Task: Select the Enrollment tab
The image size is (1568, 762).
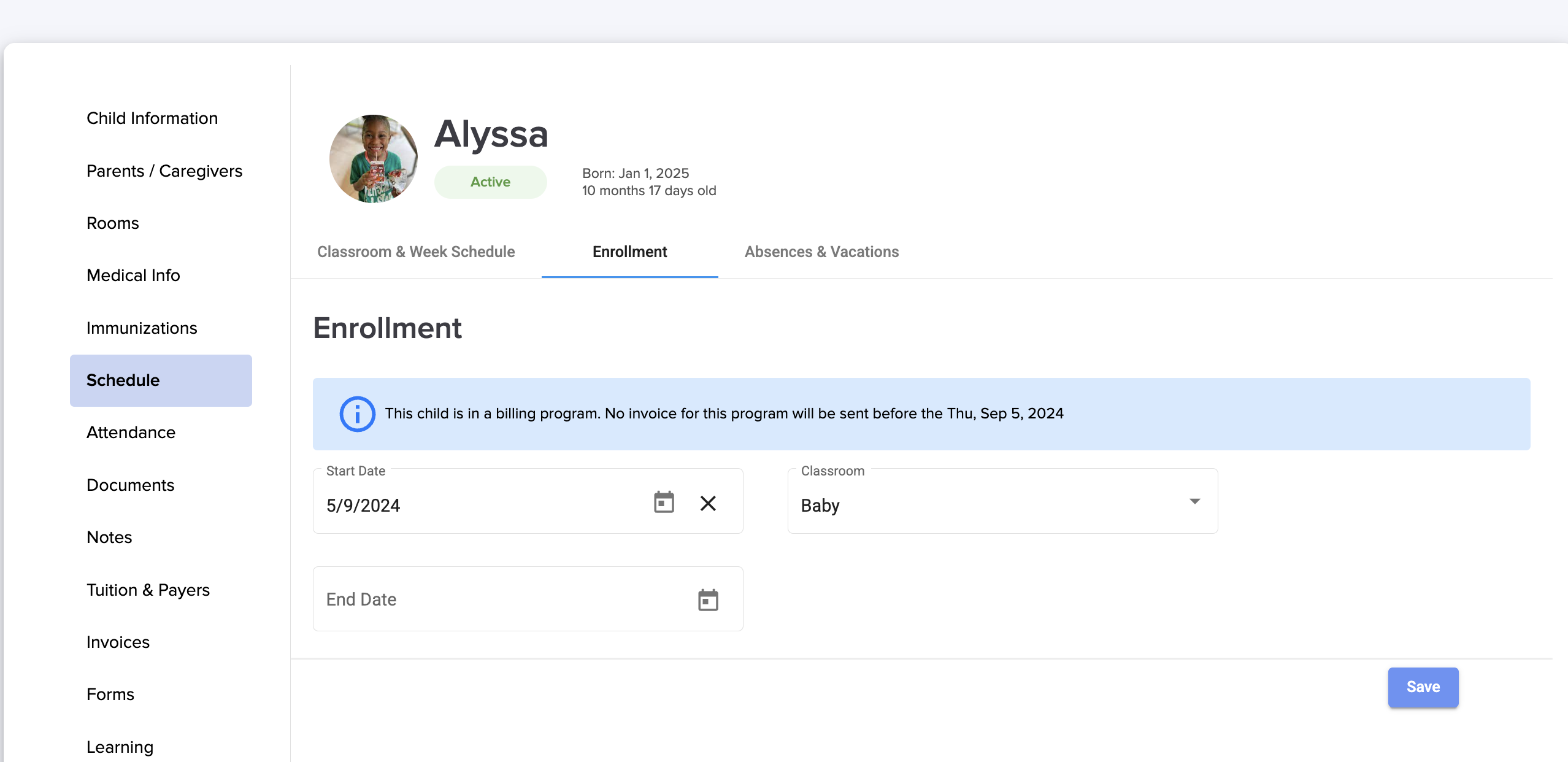Action: [x=629, y=252]
